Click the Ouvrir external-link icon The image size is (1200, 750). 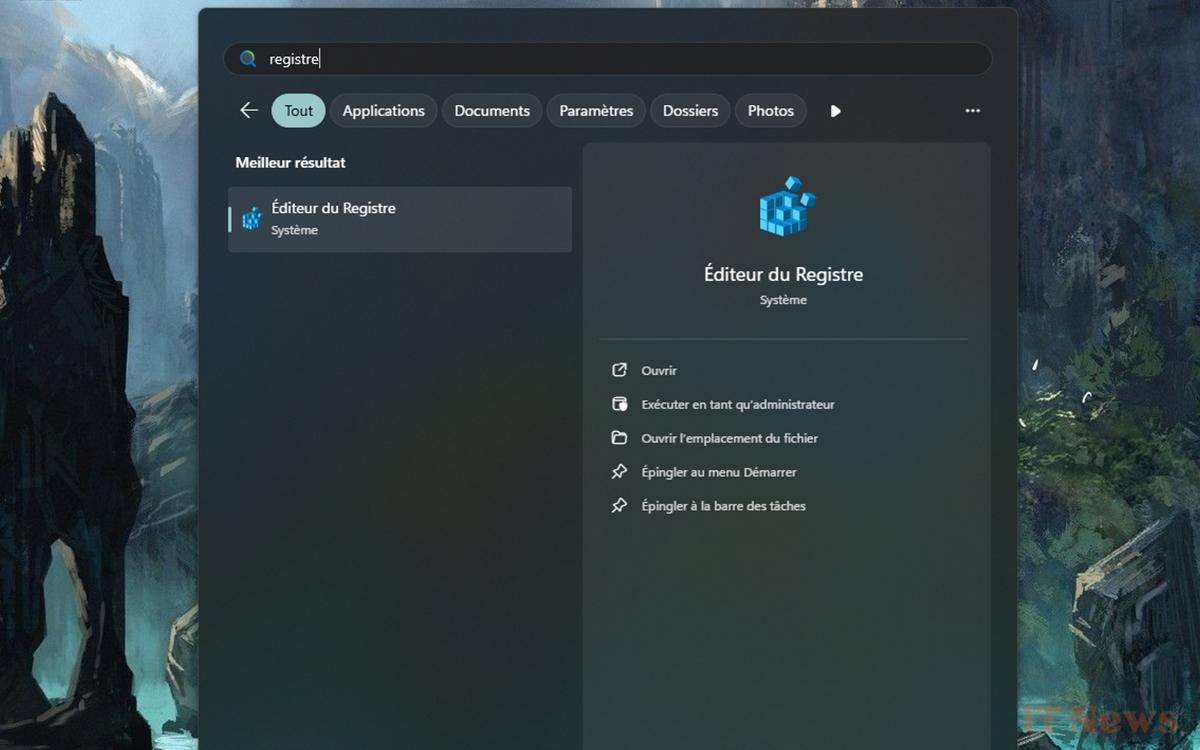tap(619, 370)
